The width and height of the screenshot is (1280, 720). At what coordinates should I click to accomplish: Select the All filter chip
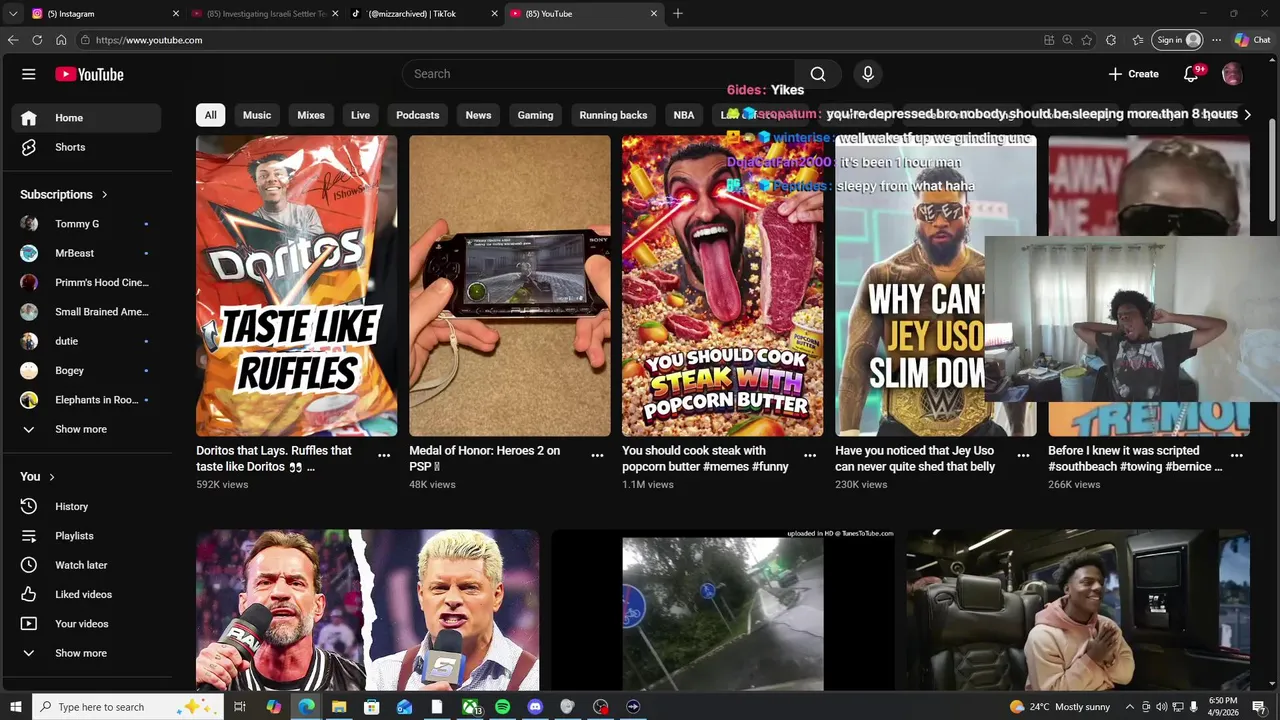pyautogui.click(x=210, y=115)
